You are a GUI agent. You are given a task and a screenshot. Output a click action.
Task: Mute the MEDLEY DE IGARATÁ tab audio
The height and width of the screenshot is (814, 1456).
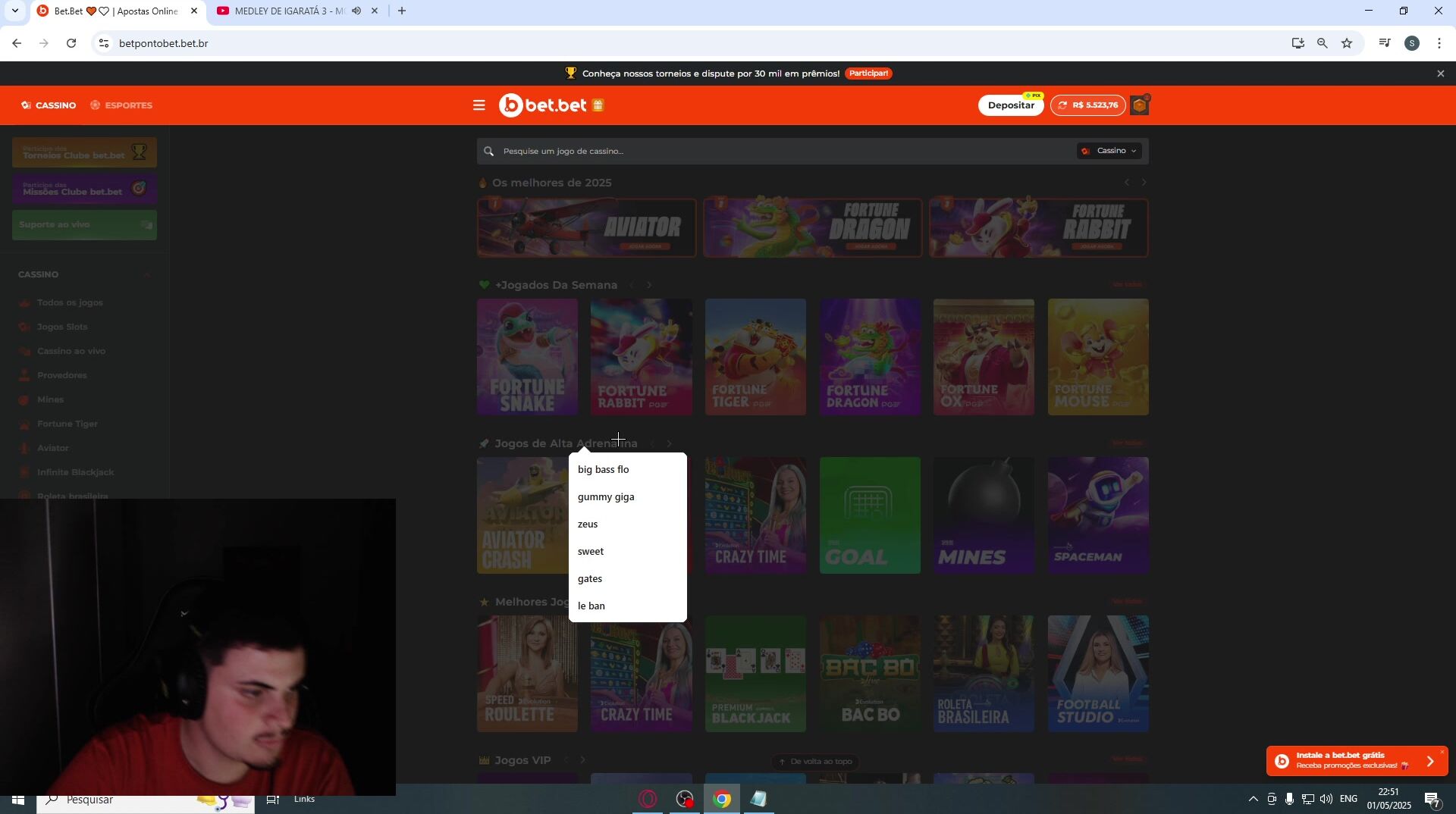[x=356, y=11]
